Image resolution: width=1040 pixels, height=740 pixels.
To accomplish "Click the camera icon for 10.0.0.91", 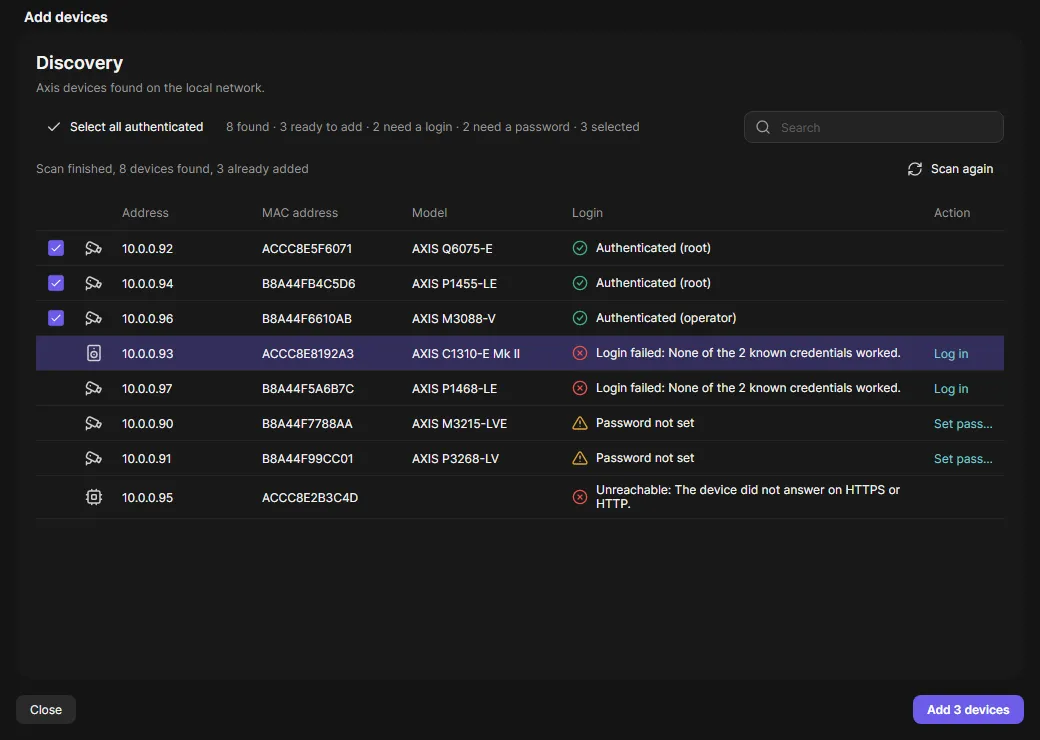I will (x=94, y=459).
